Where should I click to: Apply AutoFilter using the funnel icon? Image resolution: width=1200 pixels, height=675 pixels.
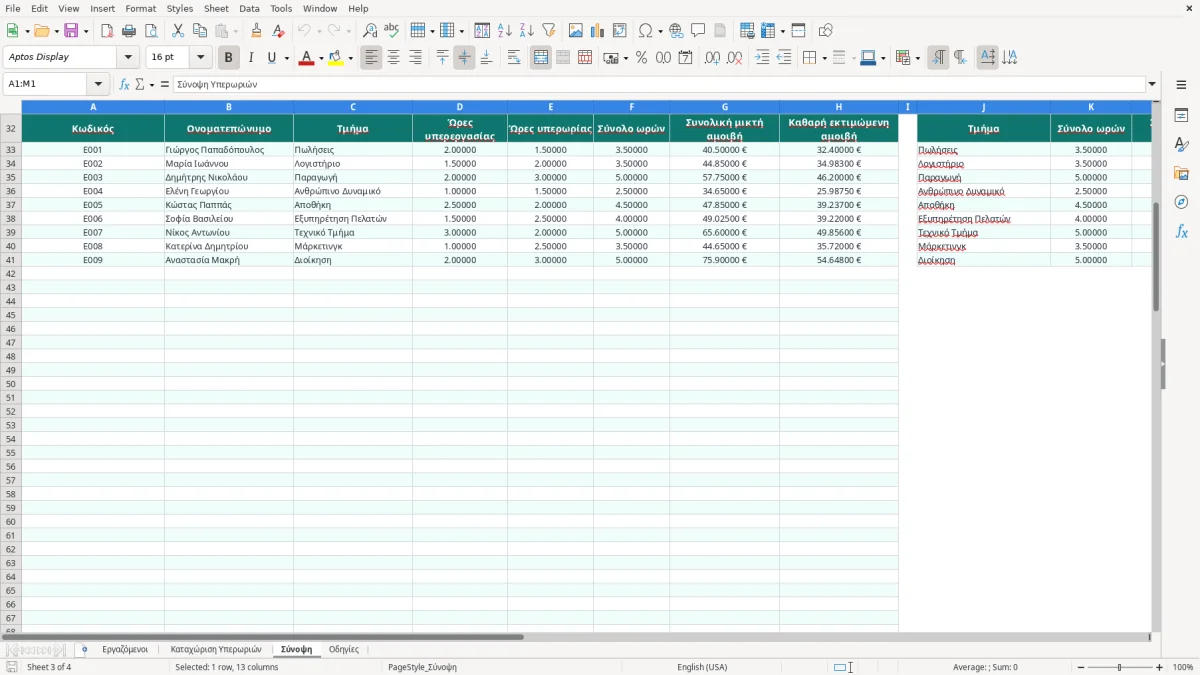[x=548, y=31]
